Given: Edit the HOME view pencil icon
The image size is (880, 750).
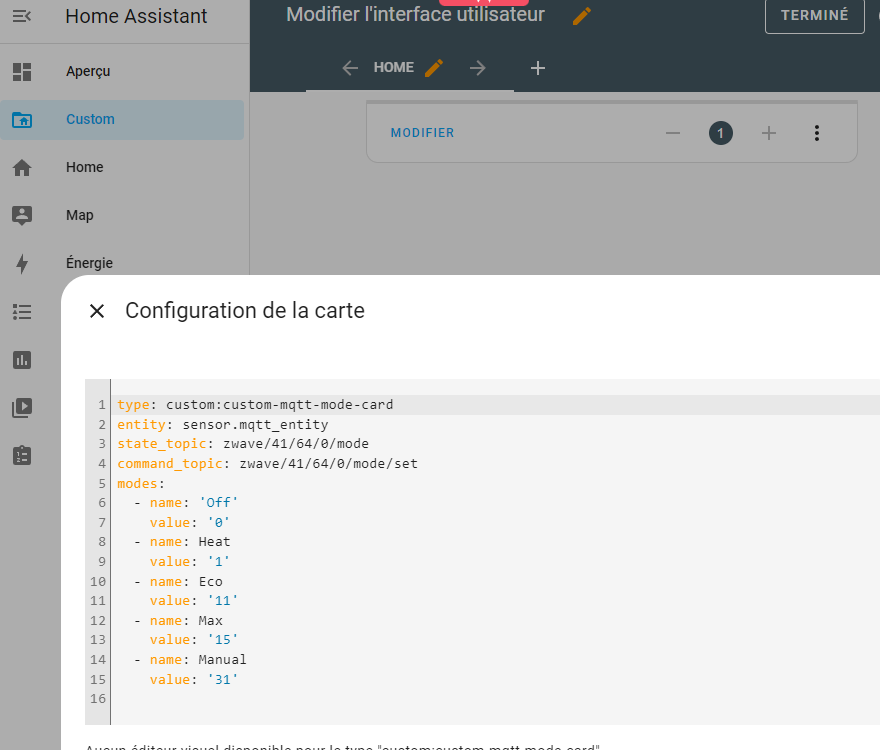Looking at the screenshot, I should point(434,68).
